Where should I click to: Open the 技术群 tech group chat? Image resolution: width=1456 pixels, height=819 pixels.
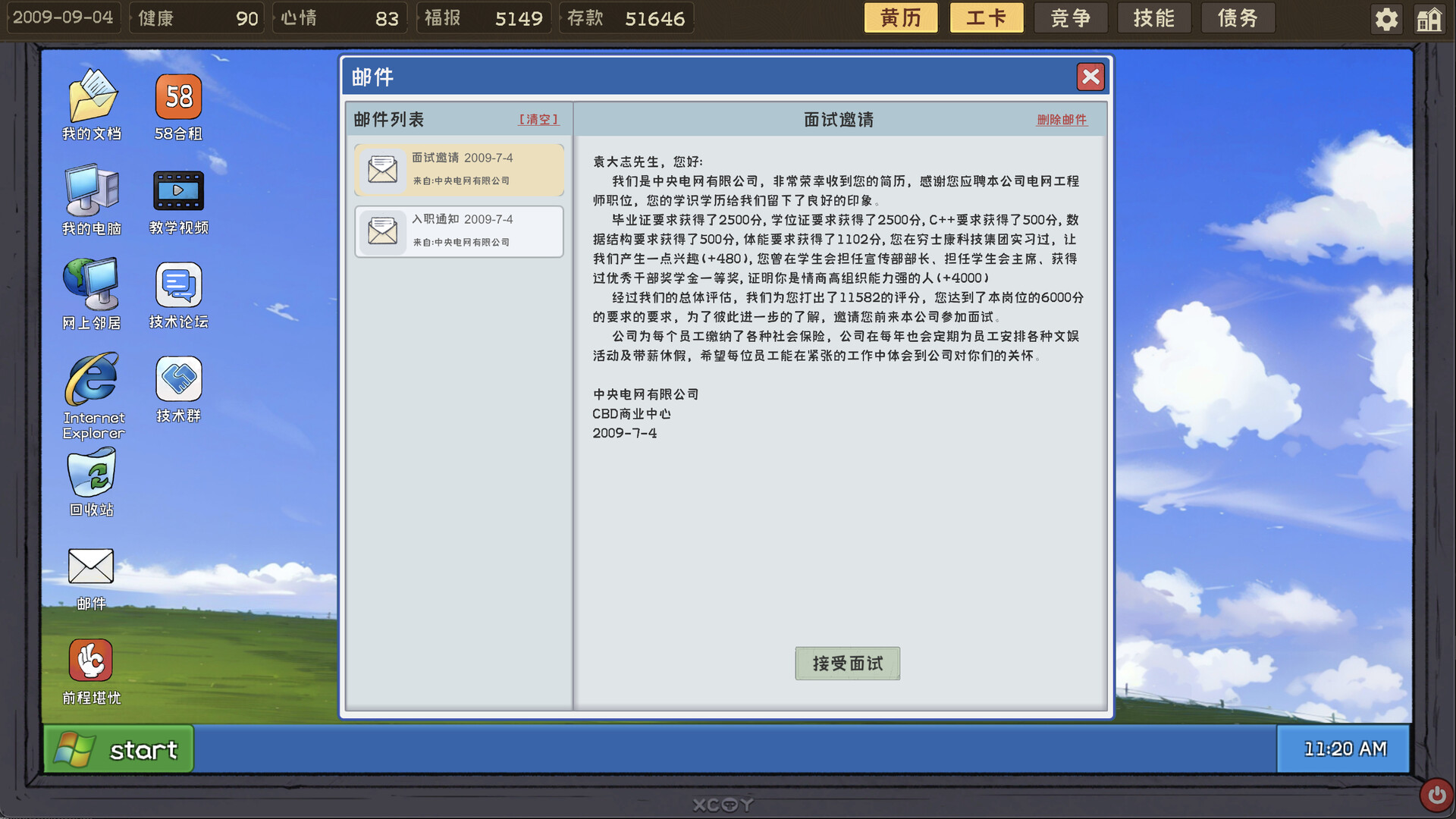[x=177, y=379]
